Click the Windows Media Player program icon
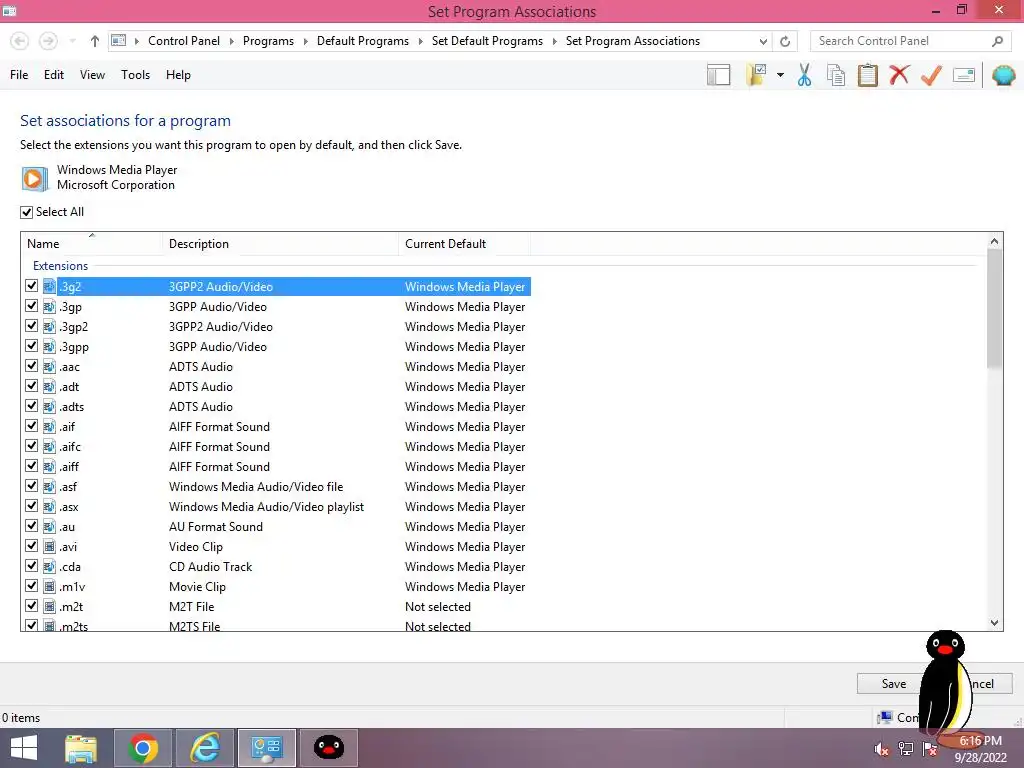1024x768 pixels. [x=35, y=178]
